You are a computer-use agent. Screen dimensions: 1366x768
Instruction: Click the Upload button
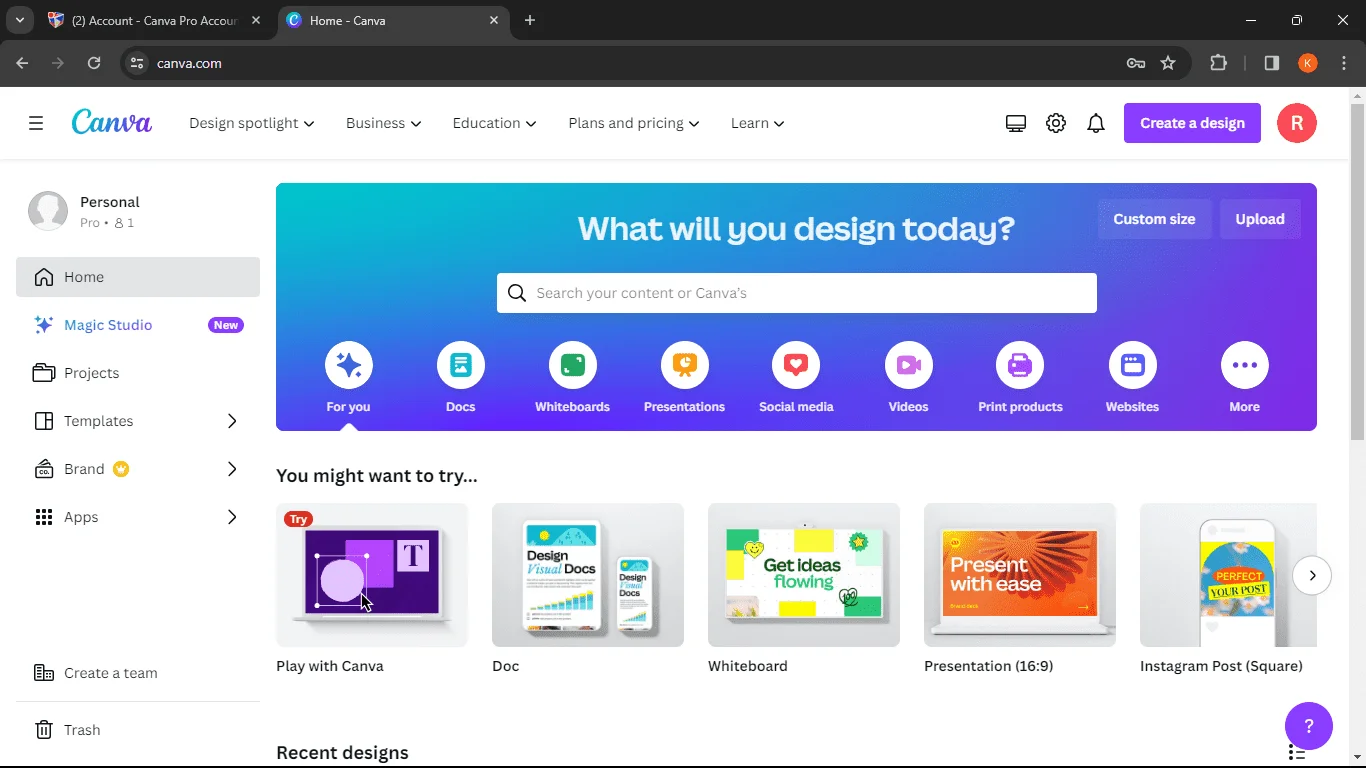[x=1260, y=219]
